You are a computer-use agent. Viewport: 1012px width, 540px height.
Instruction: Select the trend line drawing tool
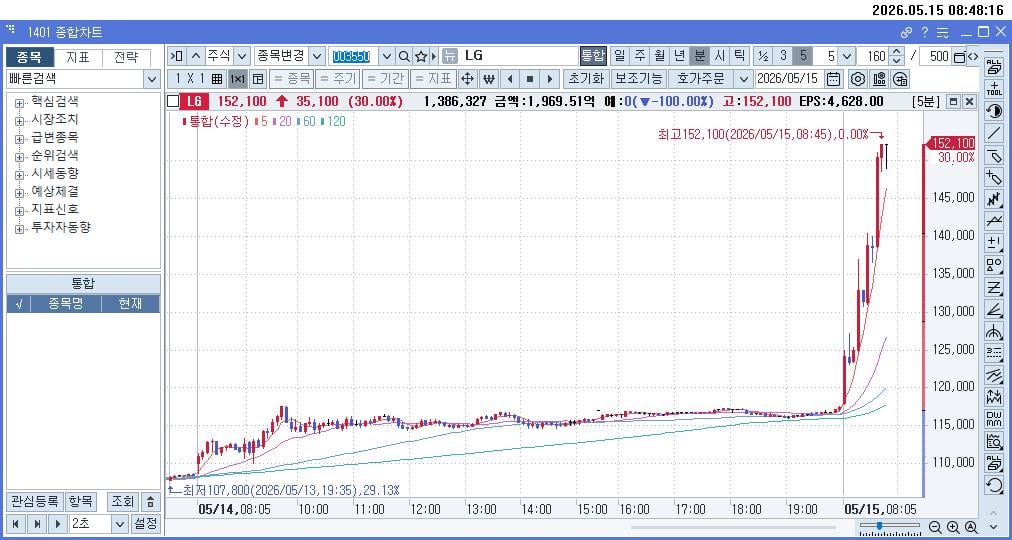point(994,134)
